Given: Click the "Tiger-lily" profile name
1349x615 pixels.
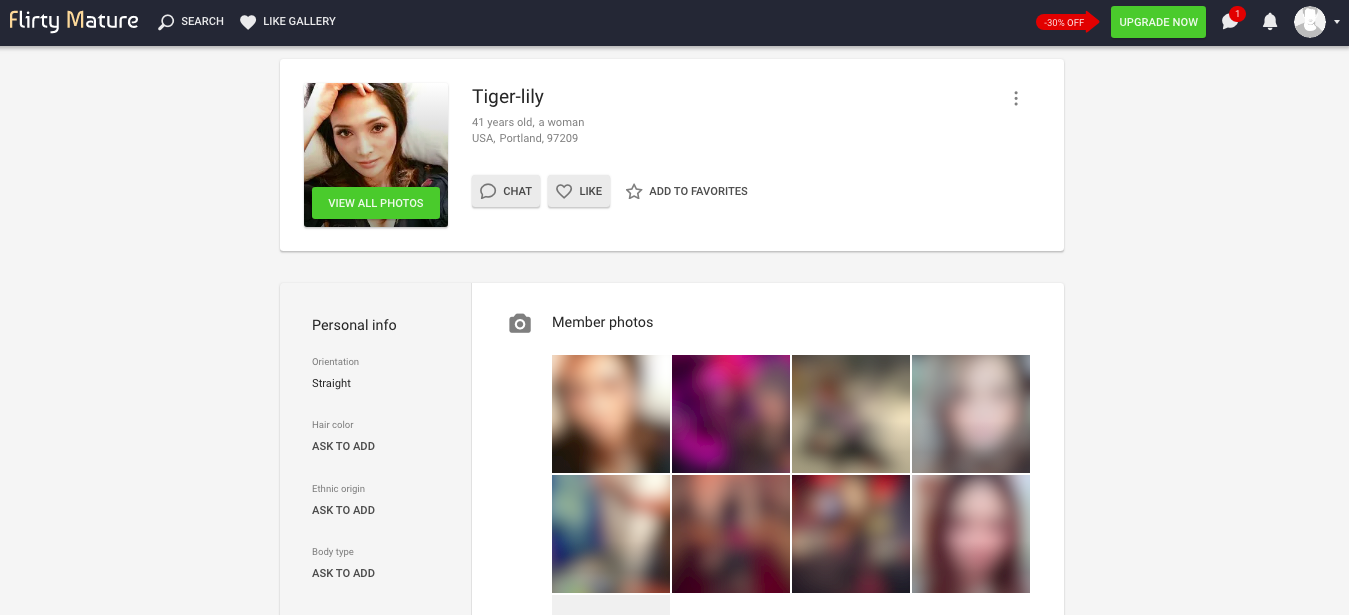Looking at the screenshot, I should pos(508,97).
